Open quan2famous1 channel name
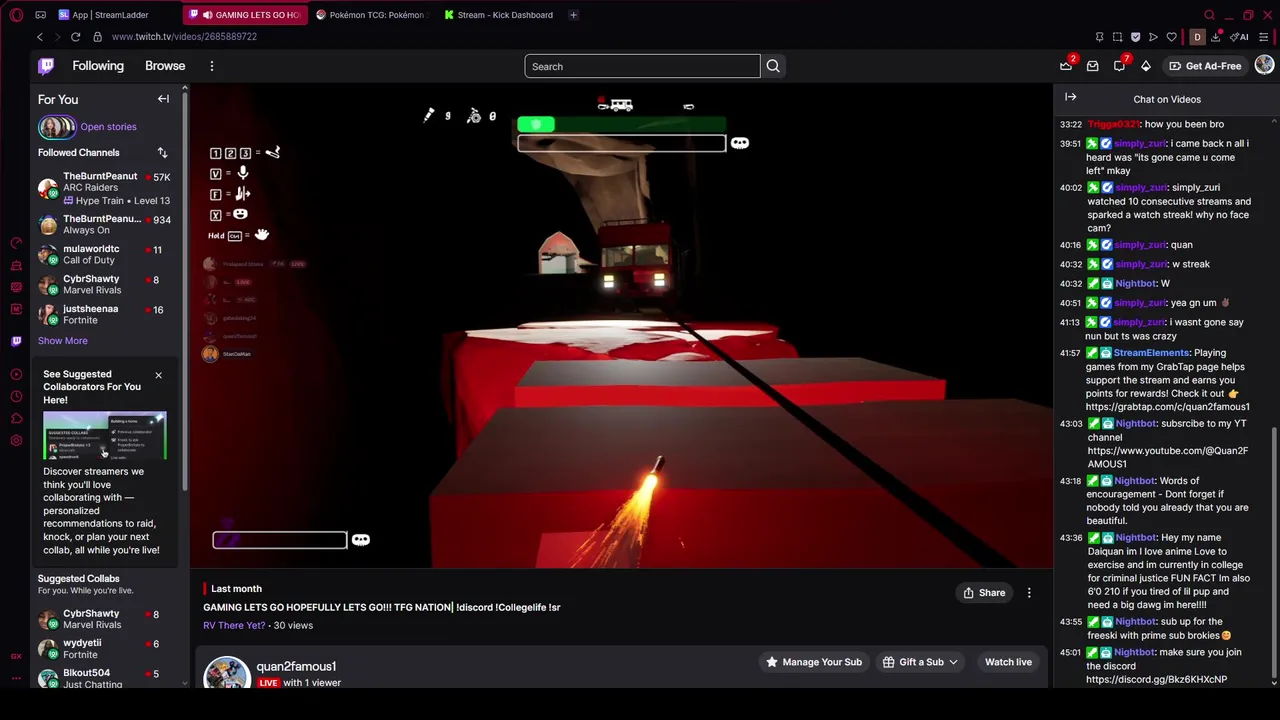This screenshot has width=1280, height=720. click(296, 666)
